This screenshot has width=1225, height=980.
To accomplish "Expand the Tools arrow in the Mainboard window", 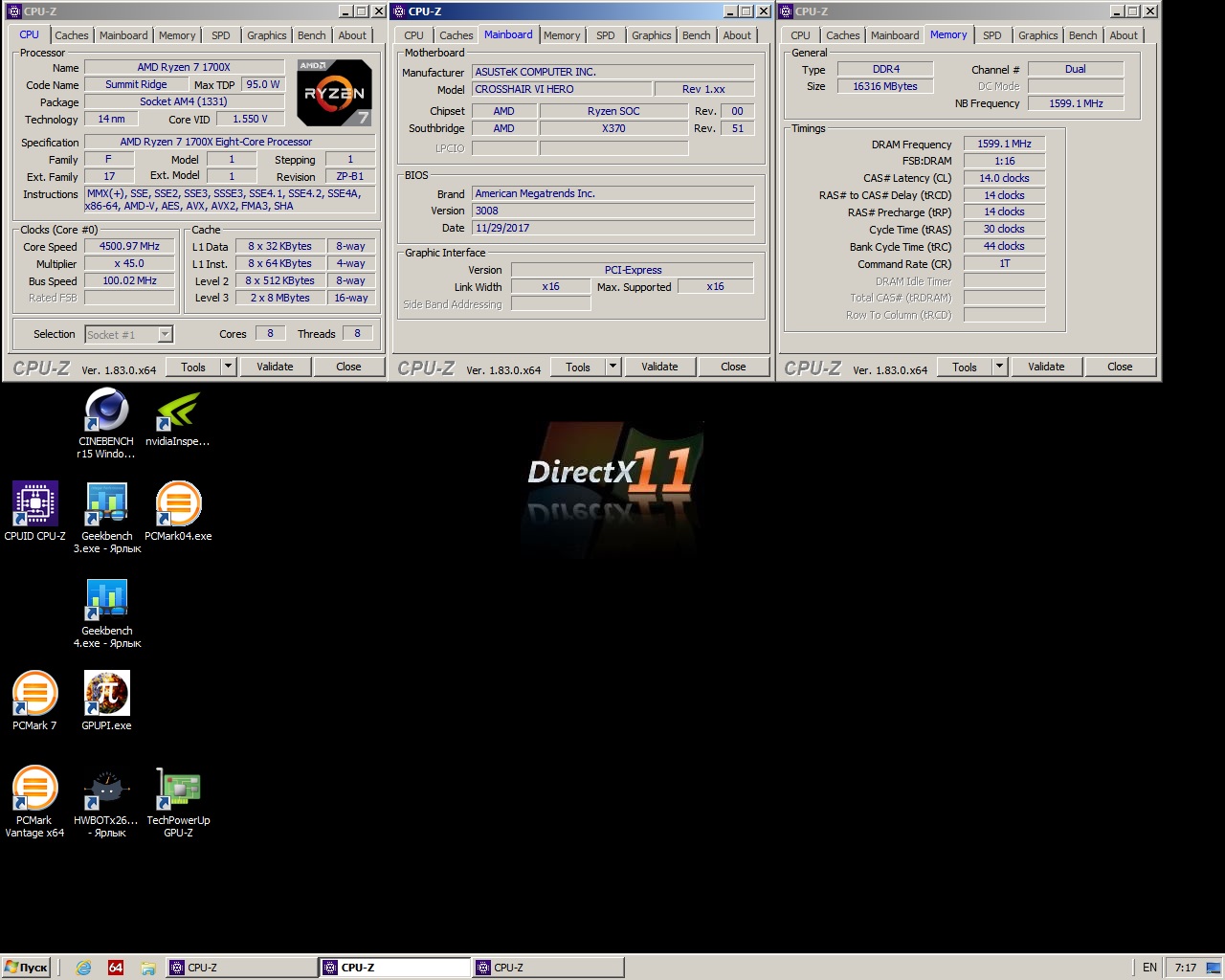I will click(612, 367).
